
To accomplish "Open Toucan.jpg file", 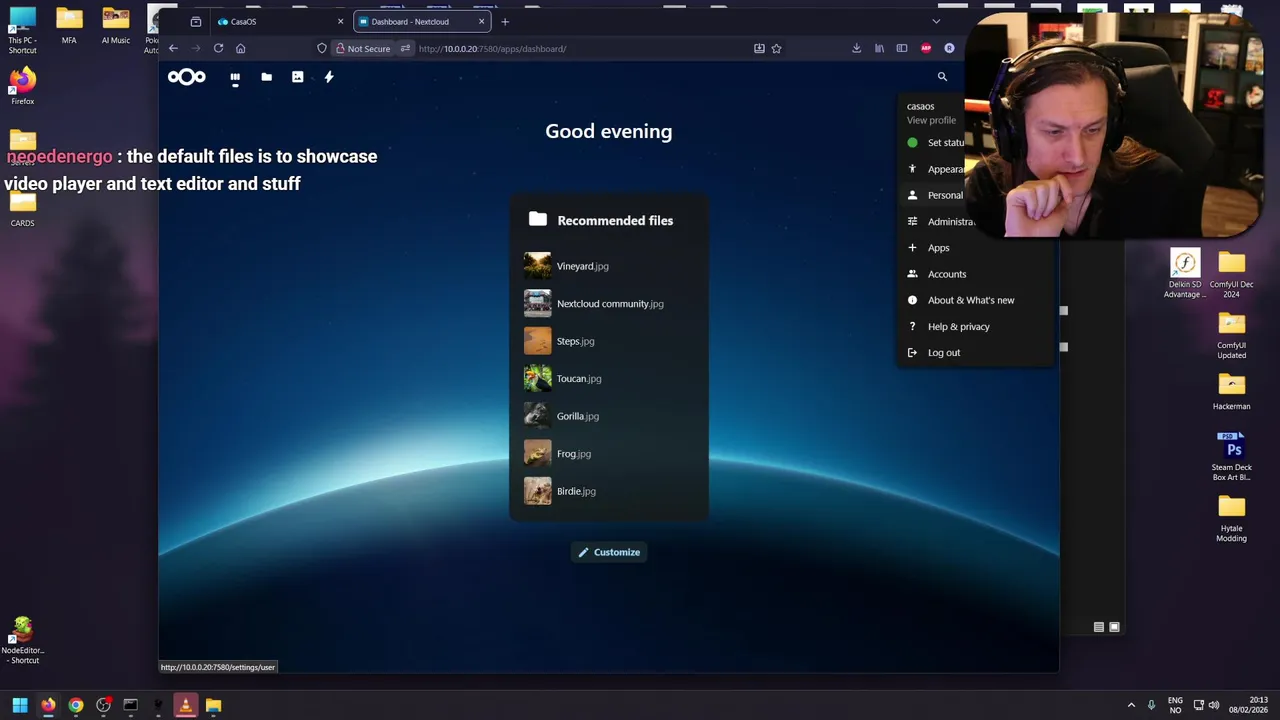I will pos(609,378).
